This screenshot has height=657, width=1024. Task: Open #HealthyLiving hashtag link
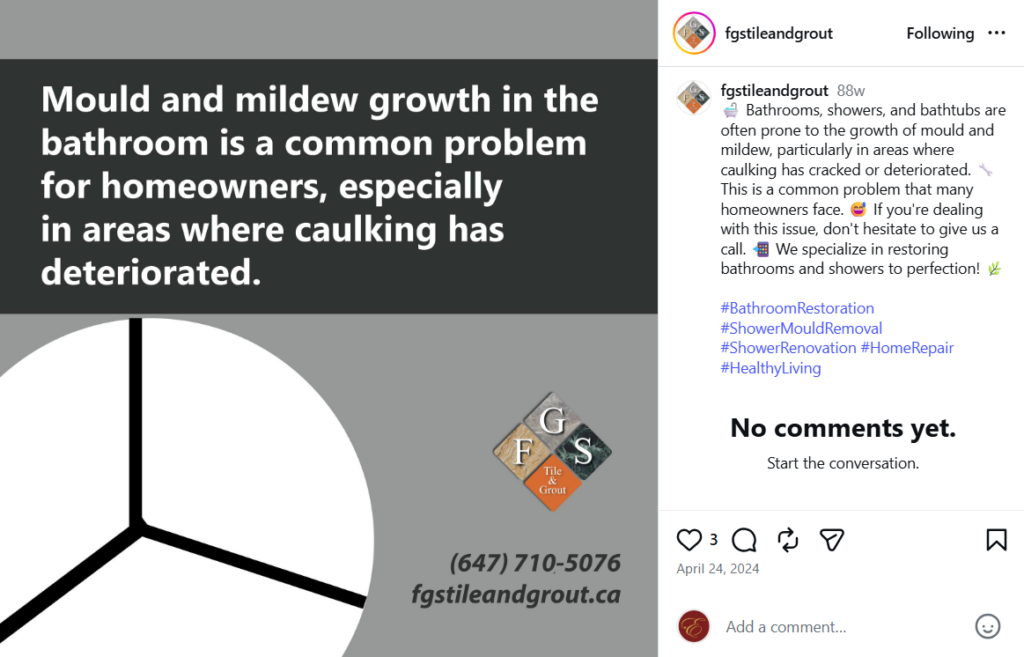coord(770,368)
